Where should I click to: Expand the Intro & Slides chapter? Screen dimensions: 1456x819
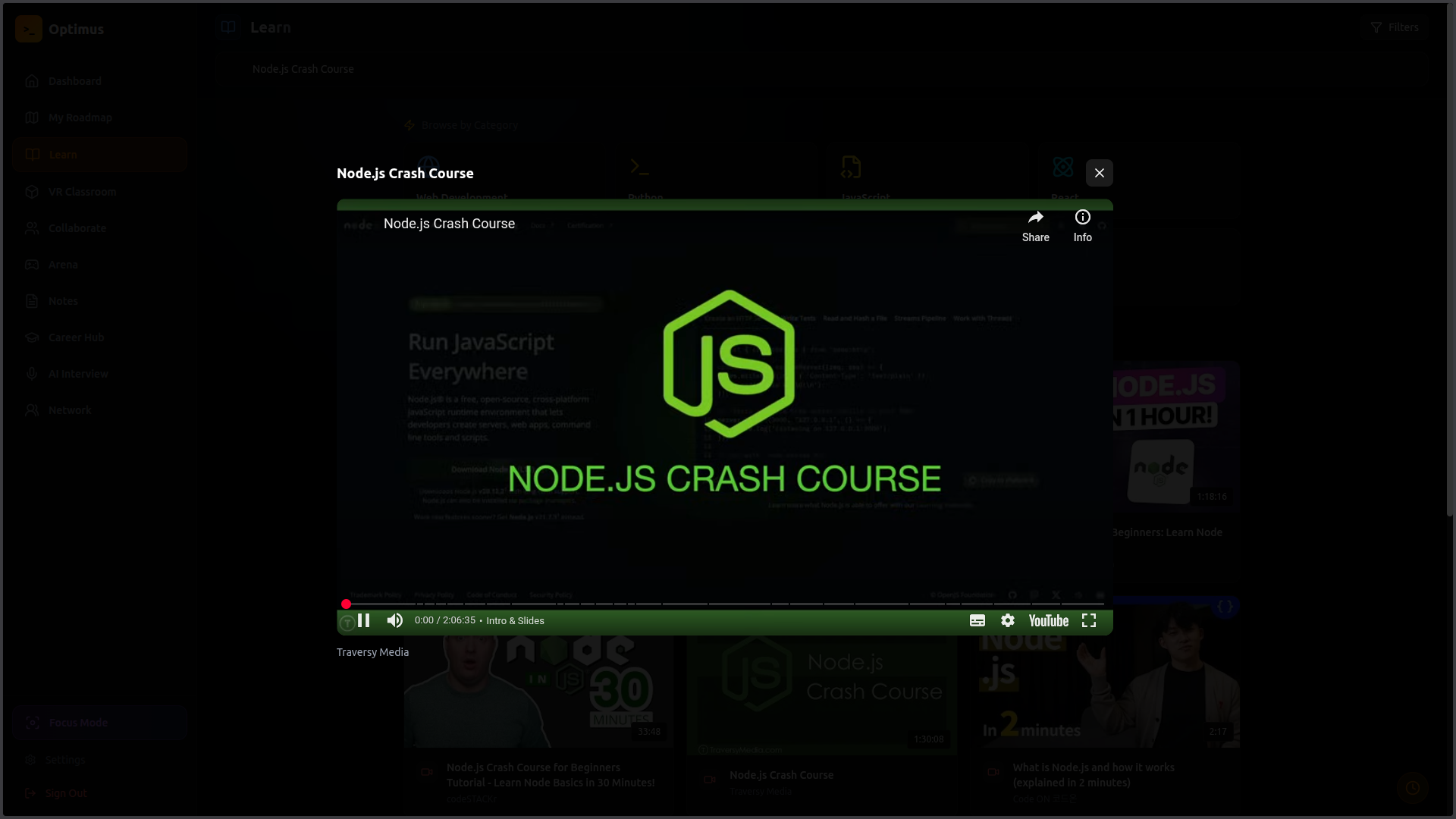pos(515,620)
